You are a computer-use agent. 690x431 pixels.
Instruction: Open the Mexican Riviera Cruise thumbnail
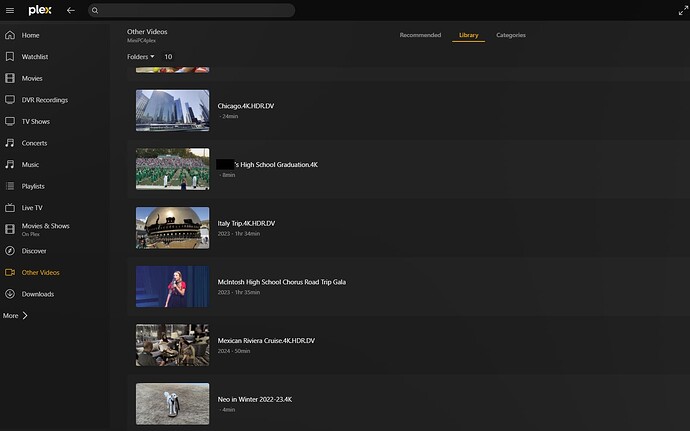pyautogui.click(x=172, y=345)
